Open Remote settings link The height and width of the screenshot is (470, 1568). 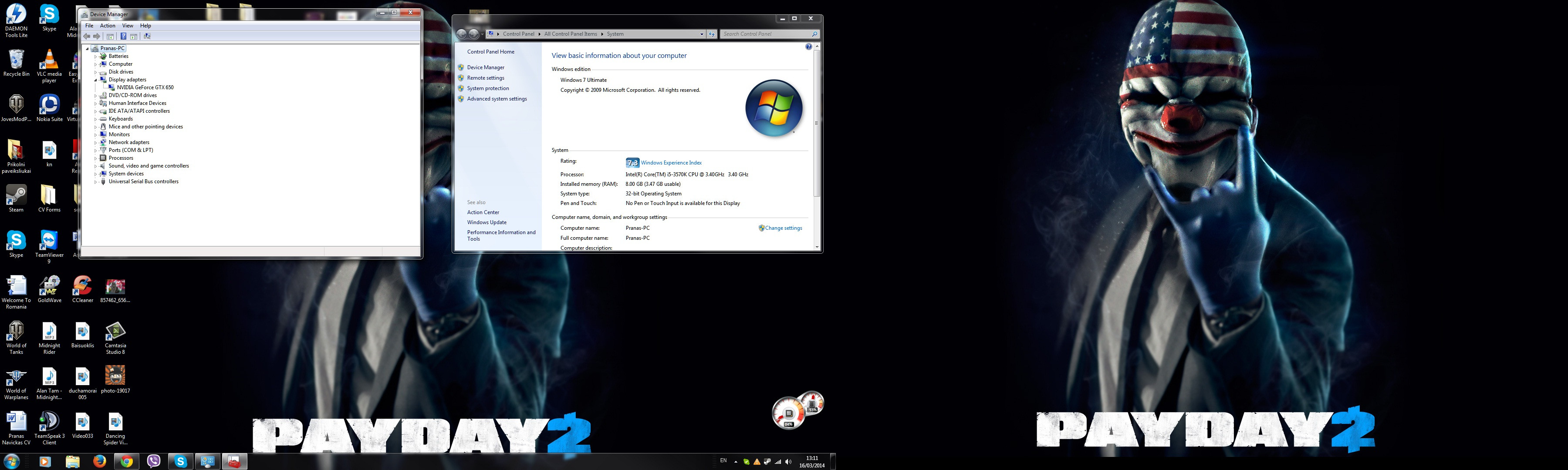click(x=486, y=78)
